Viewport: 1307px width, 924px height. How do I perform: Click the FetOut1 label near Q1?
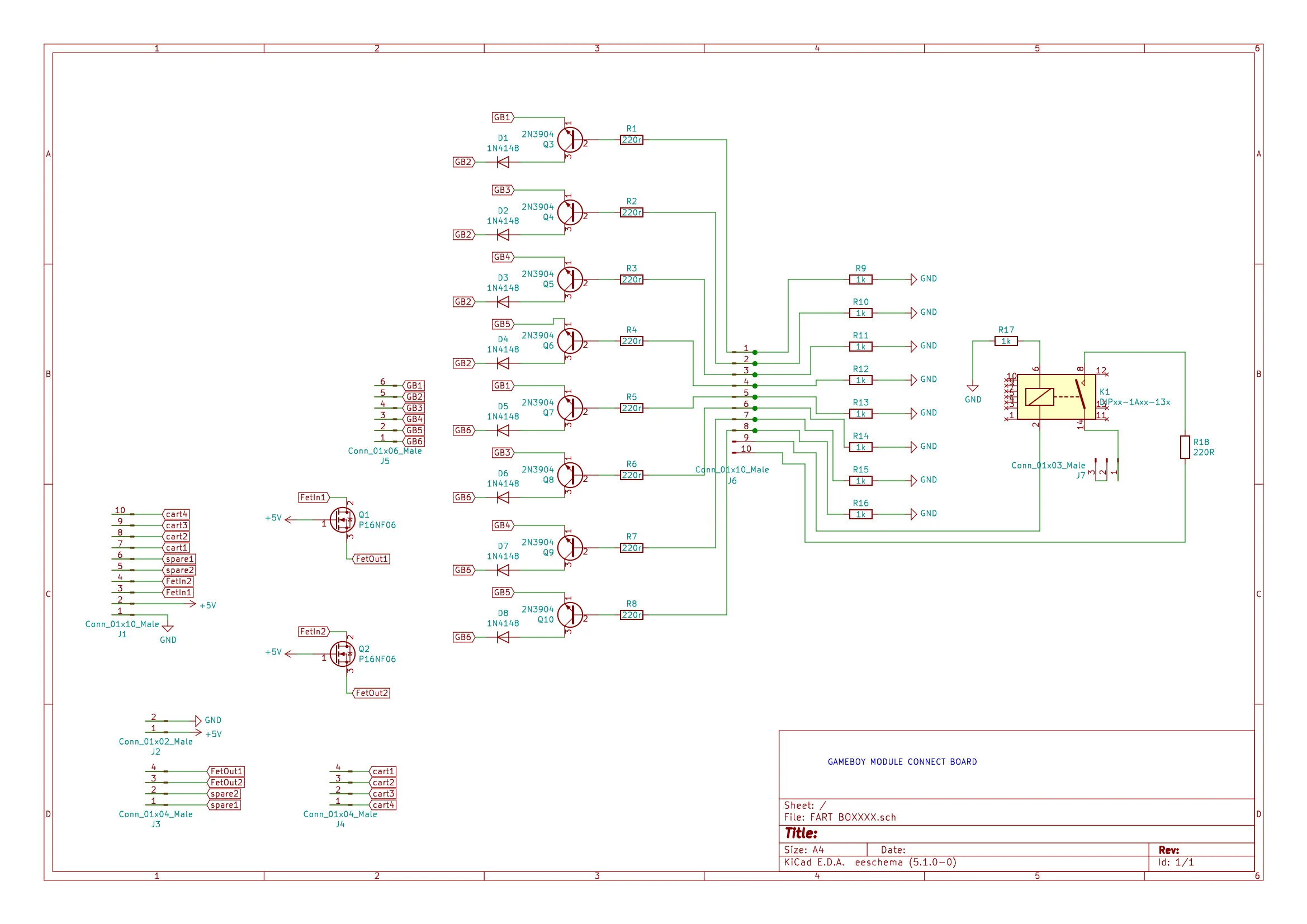(371, 559)
